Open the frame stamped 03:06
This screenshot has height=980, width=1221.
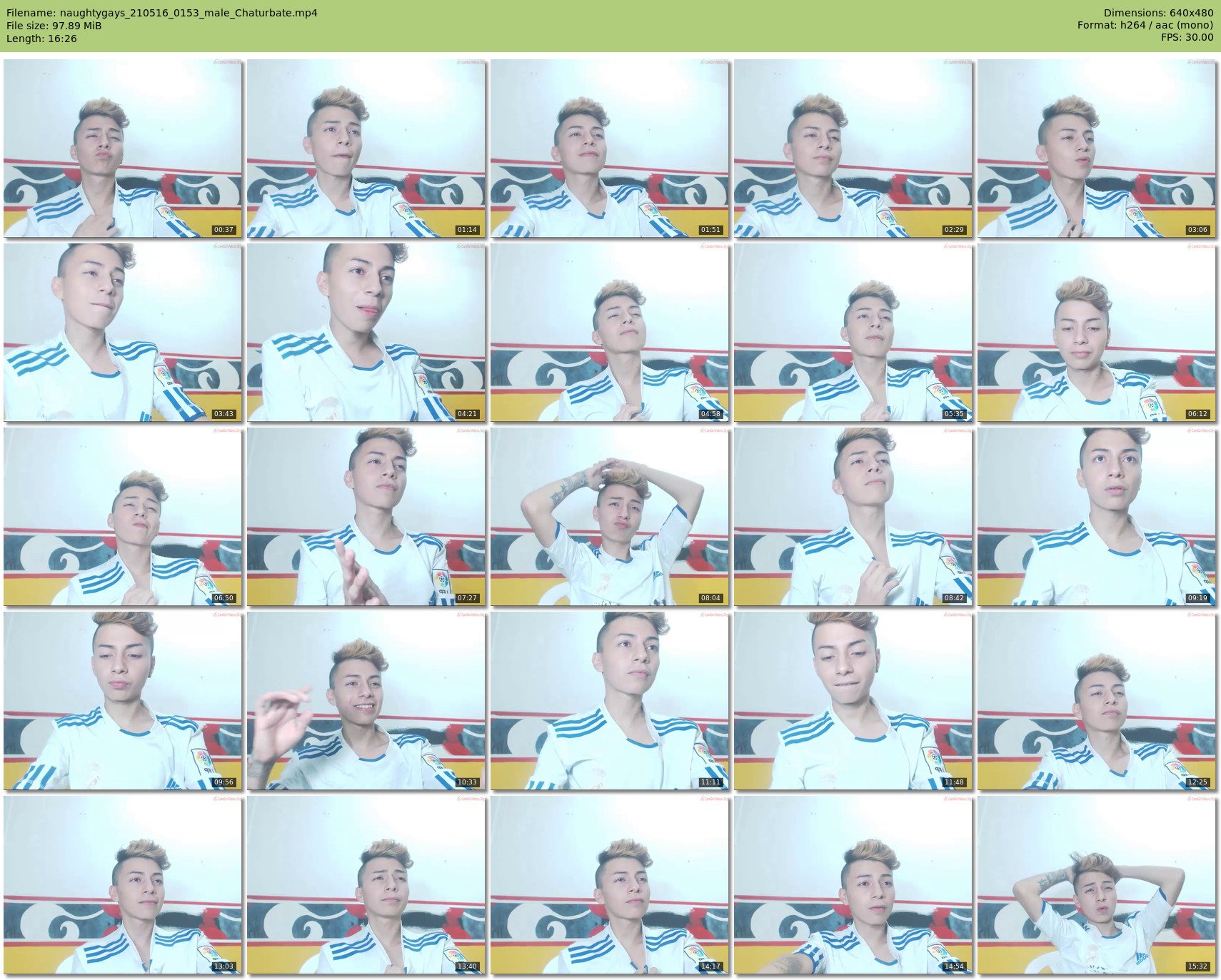coord(1097,148)
